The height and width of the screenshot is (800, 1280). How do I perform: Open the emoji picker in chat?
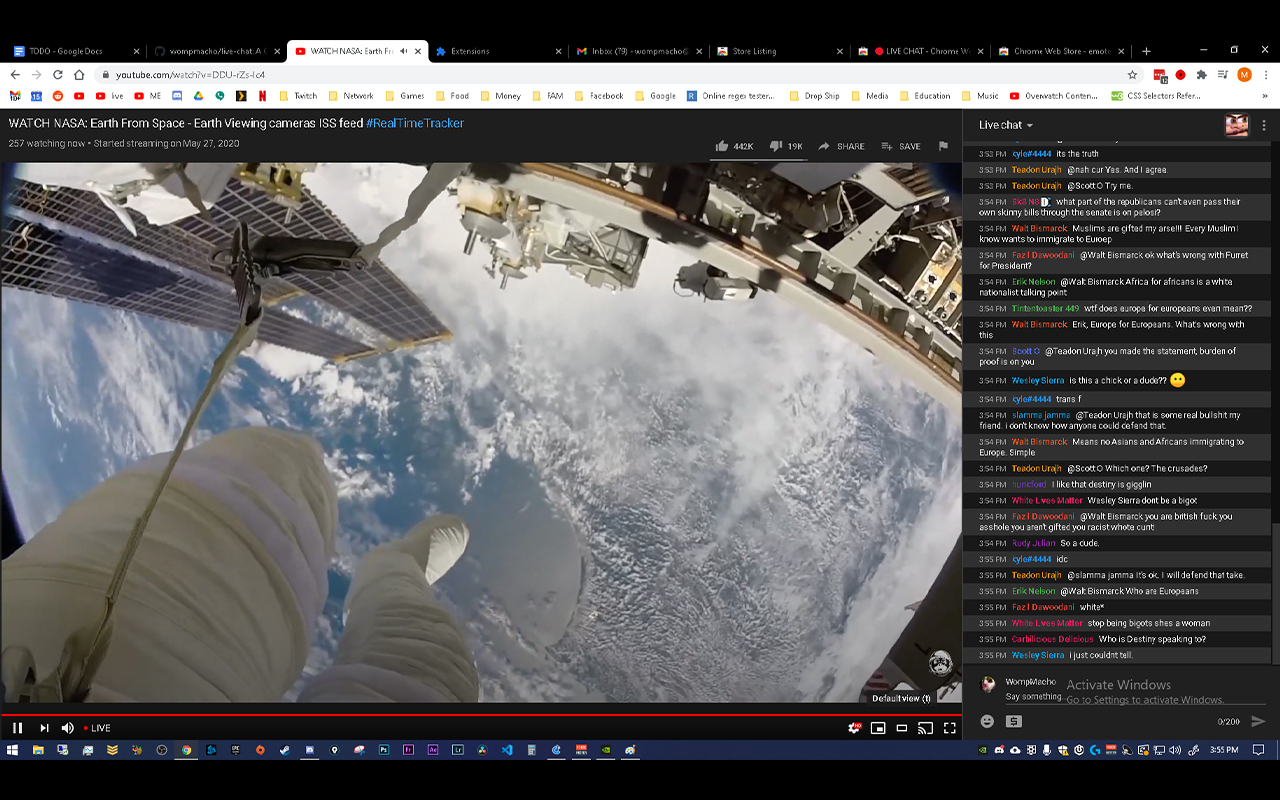987,721
